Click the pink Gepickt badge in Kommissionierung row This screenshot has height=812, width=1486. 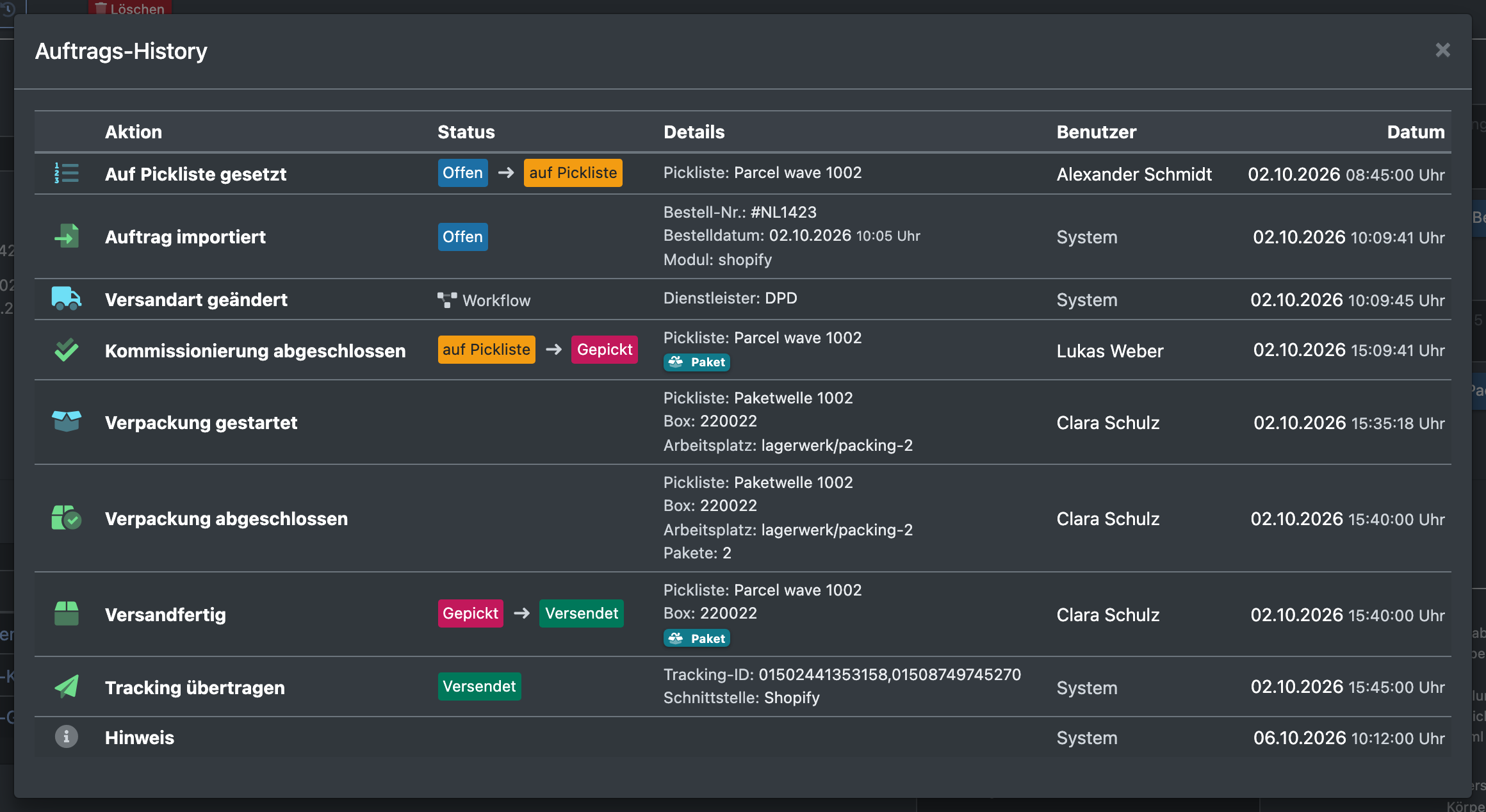tap(605, 350)
